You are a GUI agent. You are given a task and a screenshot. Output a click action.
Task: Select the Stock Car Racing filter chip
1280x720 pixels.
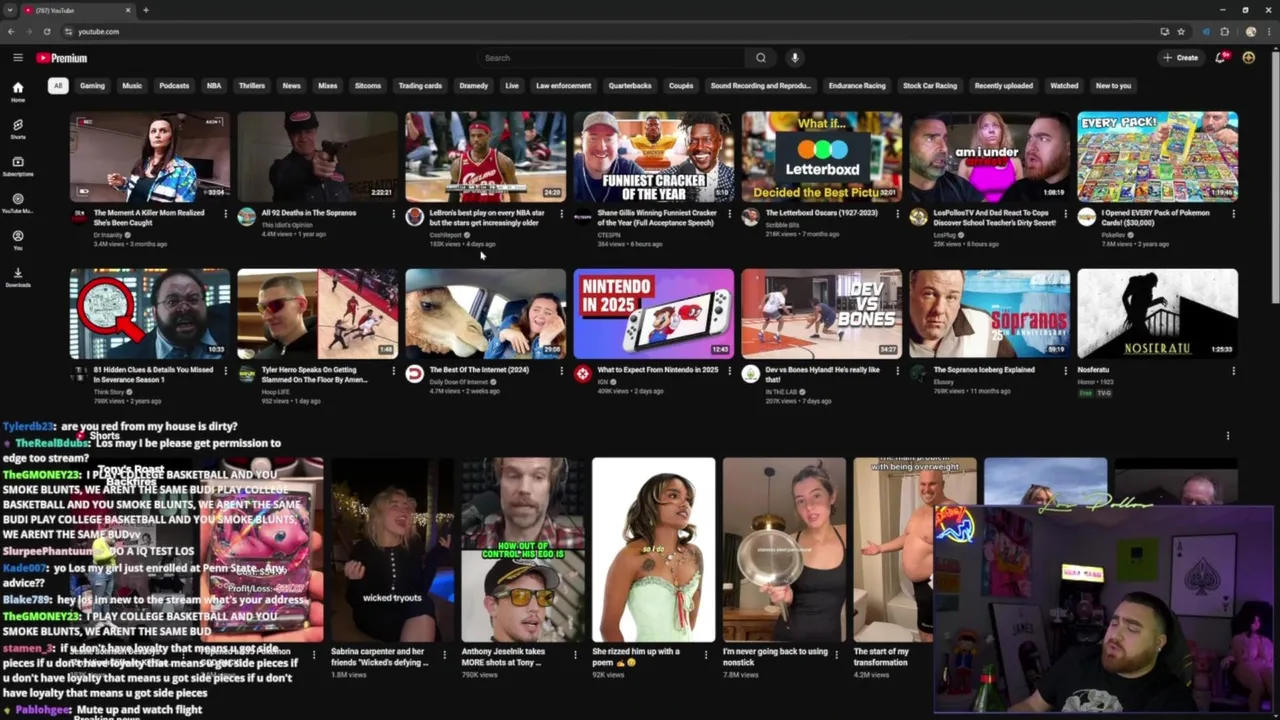point(930,86)
